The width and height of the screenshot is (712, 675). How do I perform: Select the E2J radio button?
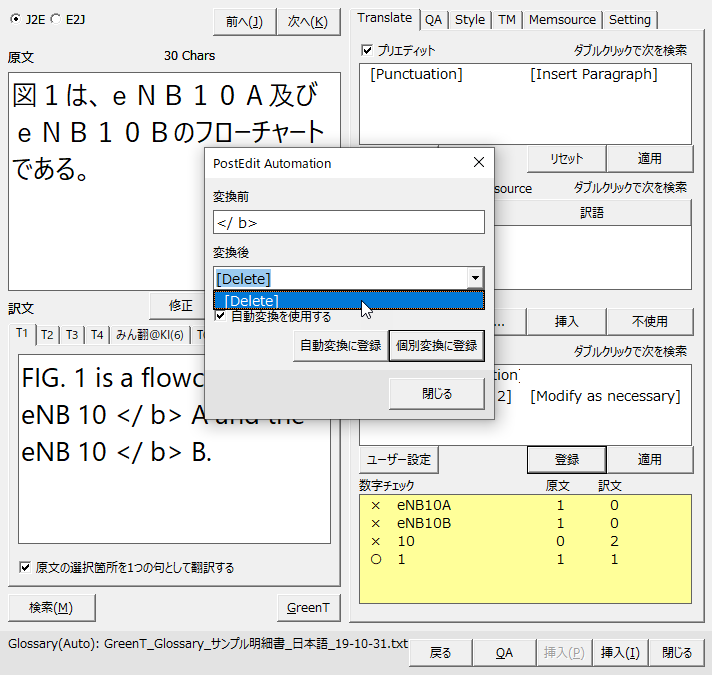[54, 19]
